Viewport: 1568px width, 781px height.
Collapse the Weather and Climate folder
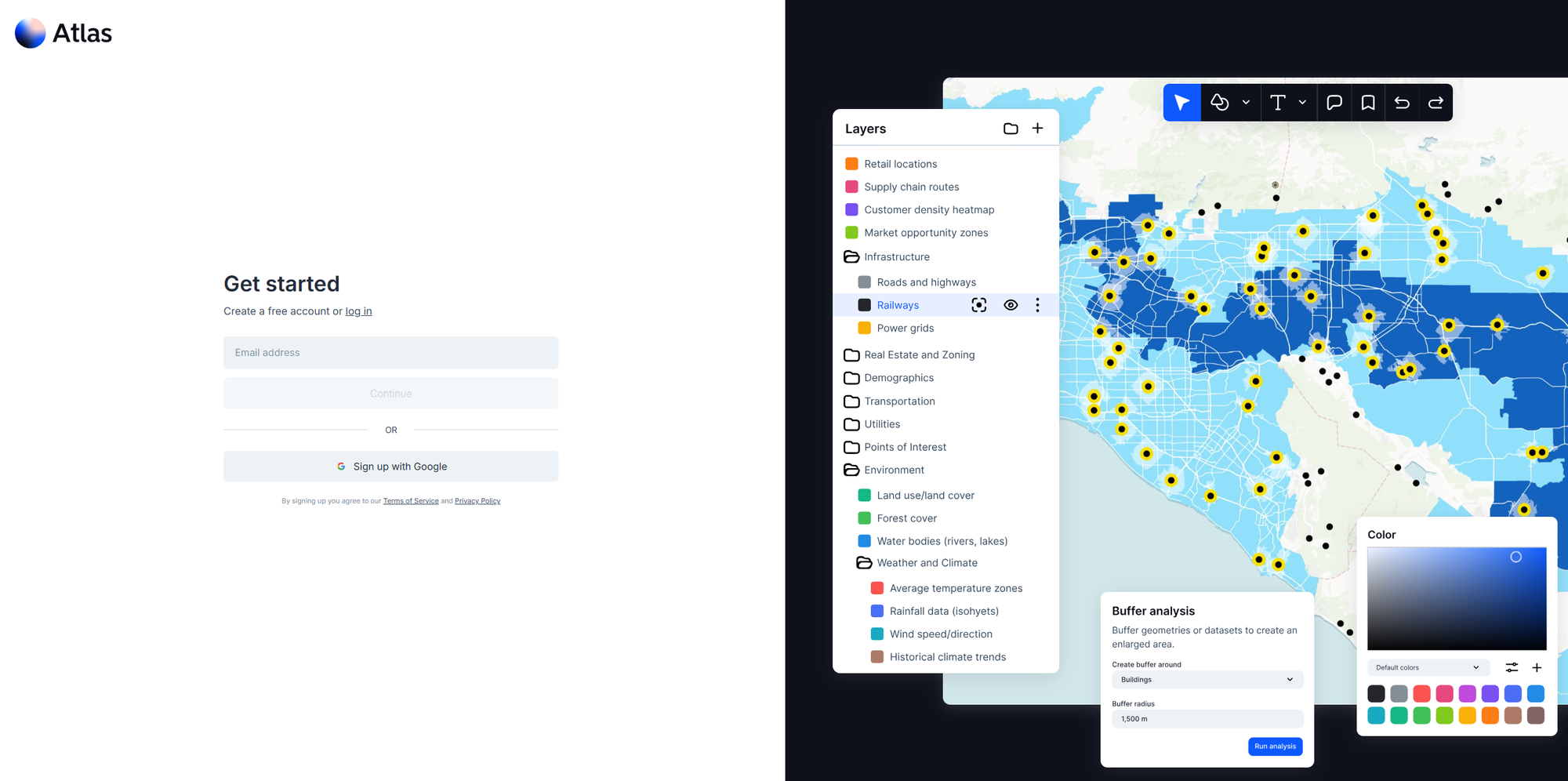[864, 563]
